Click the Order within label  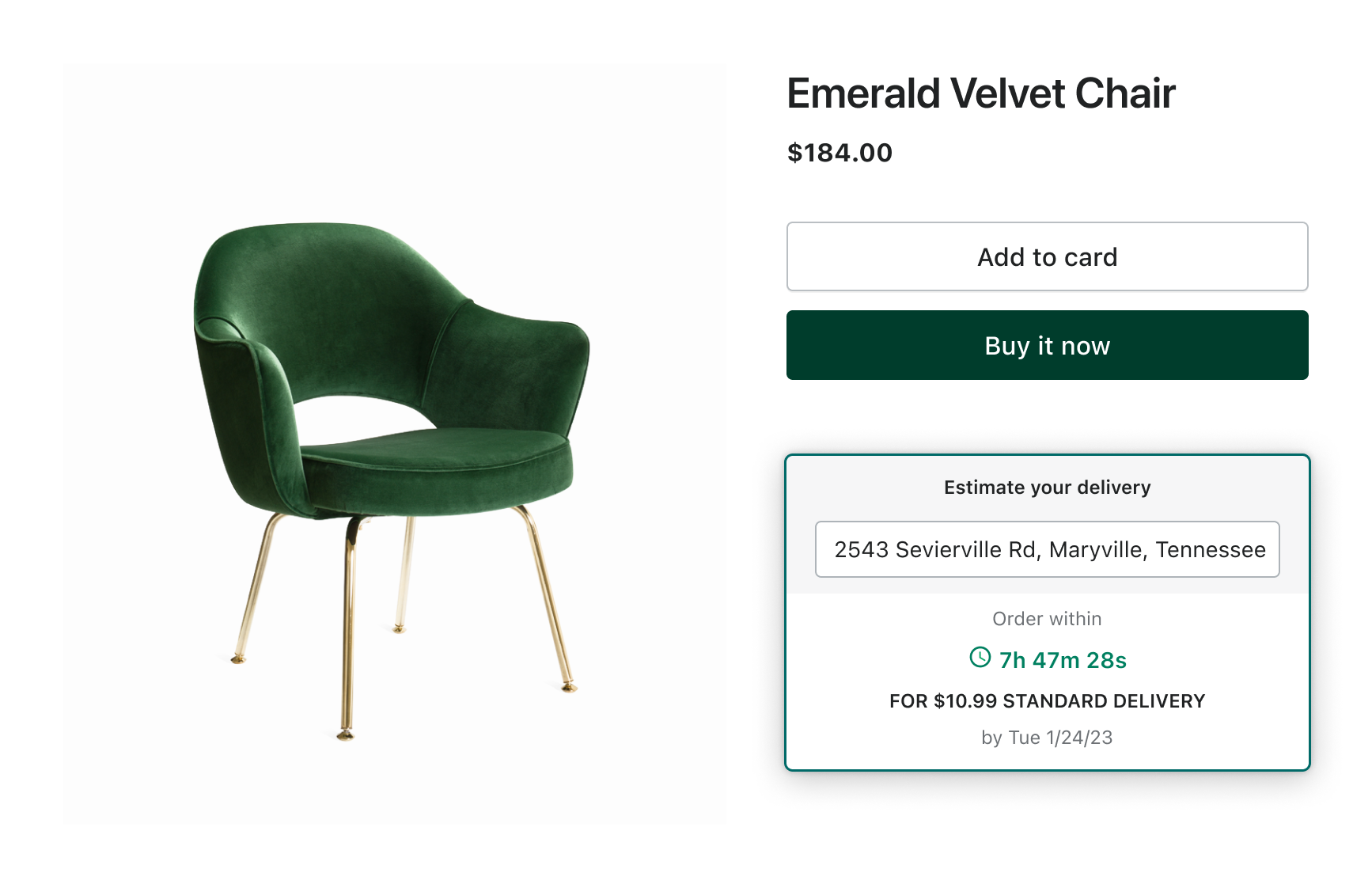point(1047,619)
